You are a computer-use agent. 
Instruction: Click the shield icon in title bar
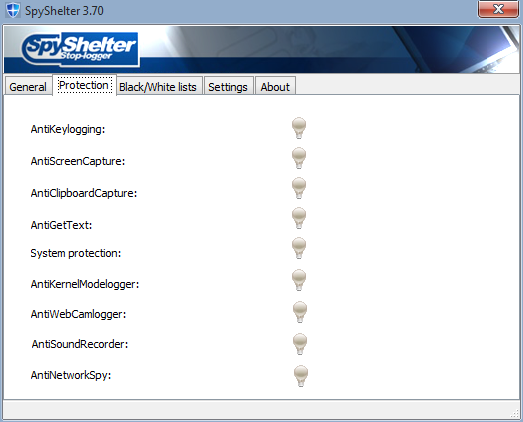point(13,10)
